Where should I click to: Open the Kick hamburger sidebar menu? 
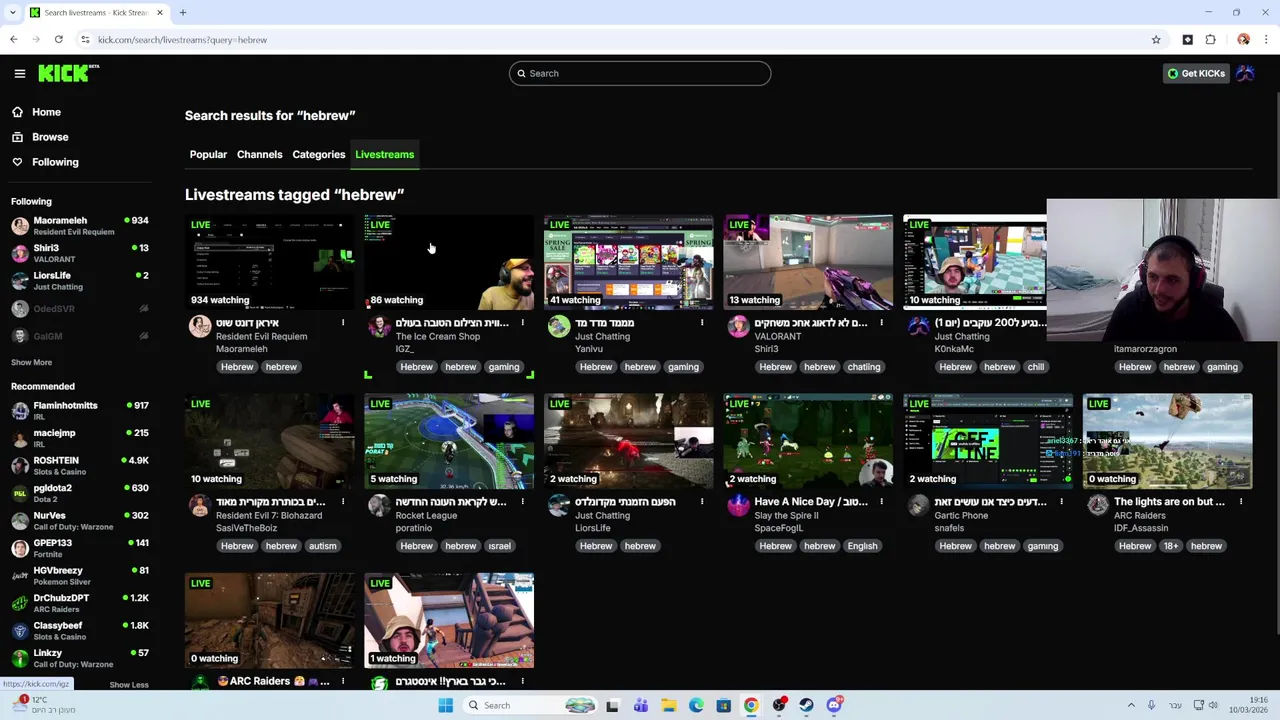coord(20,73)
